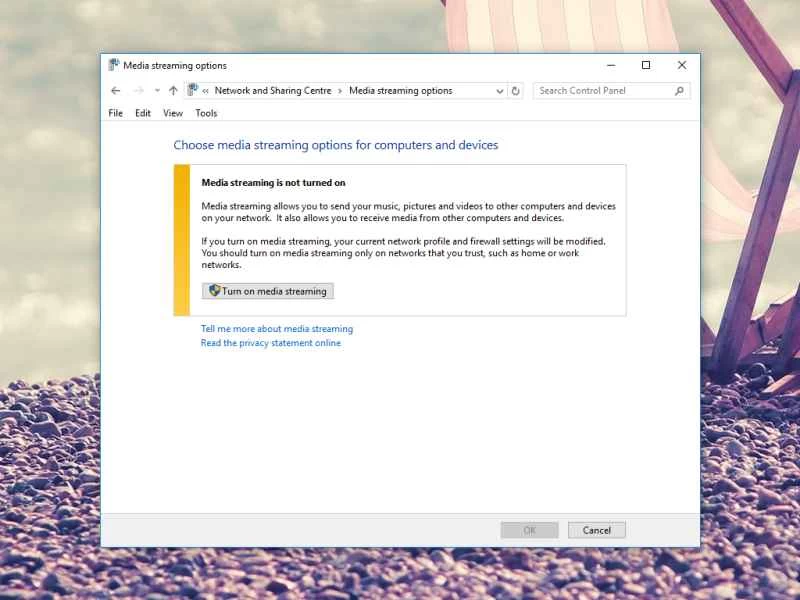Expand the collapsed breadcrumb double chevron

tap(207, 90)
